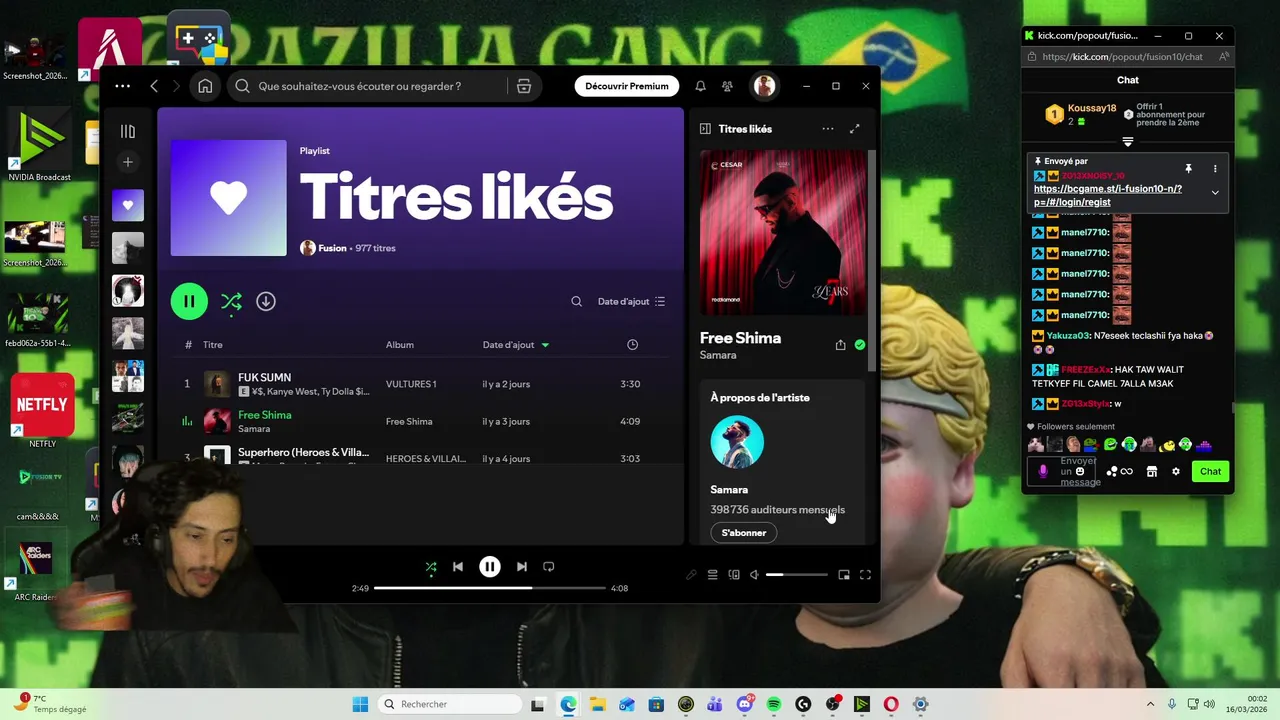Open the play queue icon
This screenshot has width=1280, height=720.
pos(713,575)
